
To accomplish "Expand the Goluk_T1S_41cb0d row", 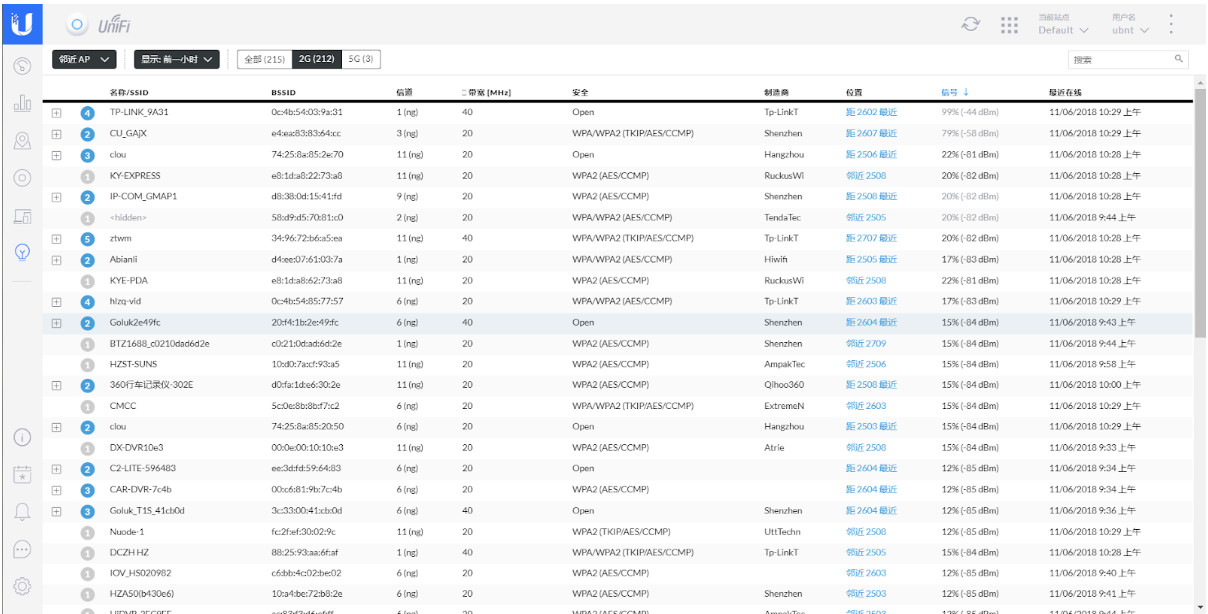I will tap(57, 511).
